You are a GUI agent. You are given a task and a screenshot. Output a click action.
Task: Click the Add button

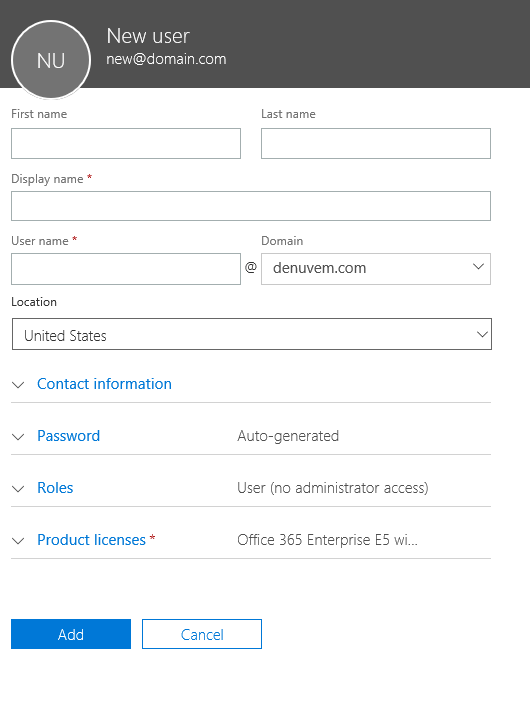pyautogui.click(x=71, y=634)
